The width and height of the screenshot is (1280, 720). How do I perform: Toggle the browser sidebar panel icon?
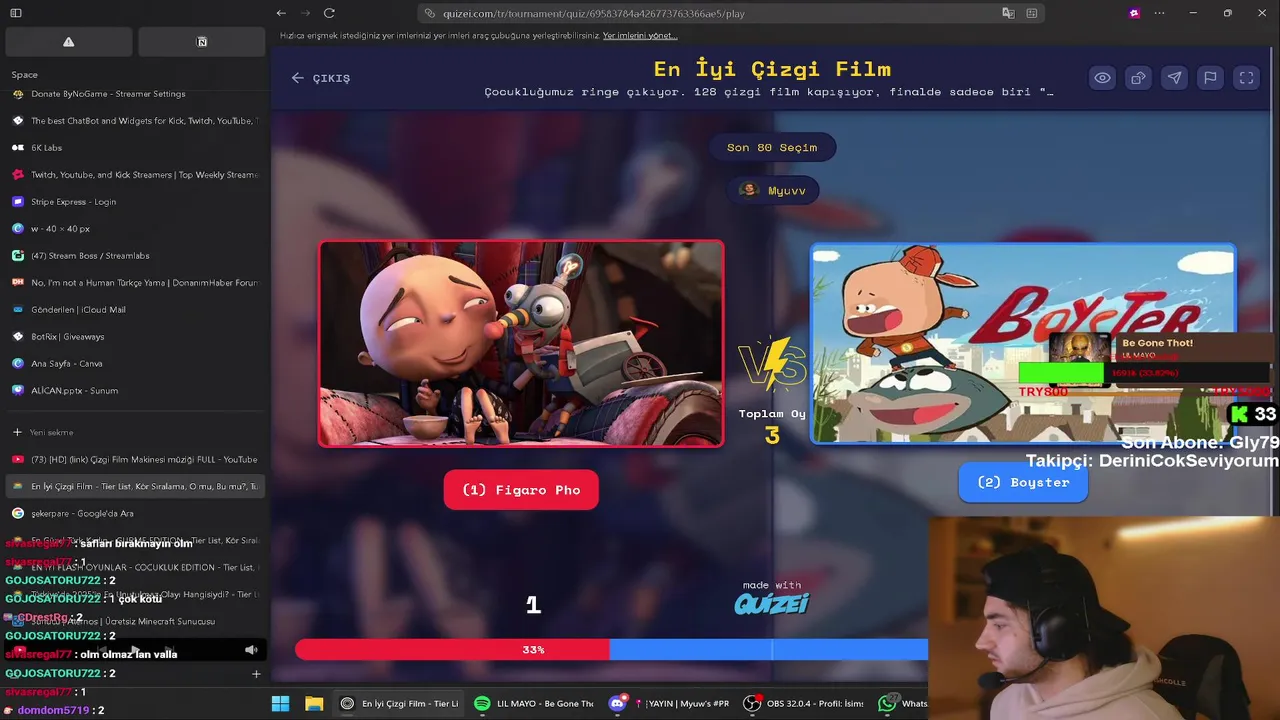(x=16, y=13)
